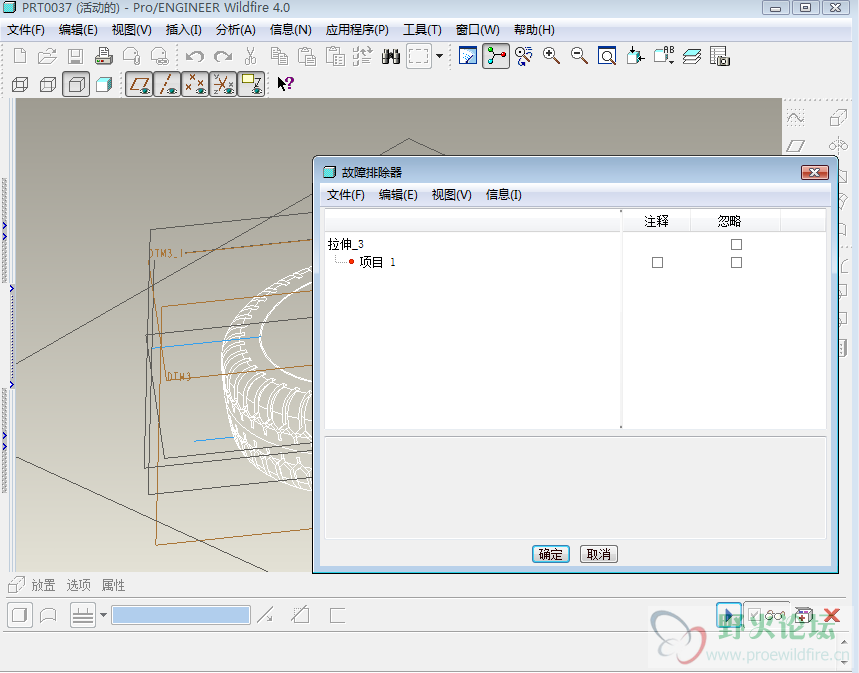The image size is (859, 673).
Task: Select extrude as solid icon
Action: [x=20, y=615]
